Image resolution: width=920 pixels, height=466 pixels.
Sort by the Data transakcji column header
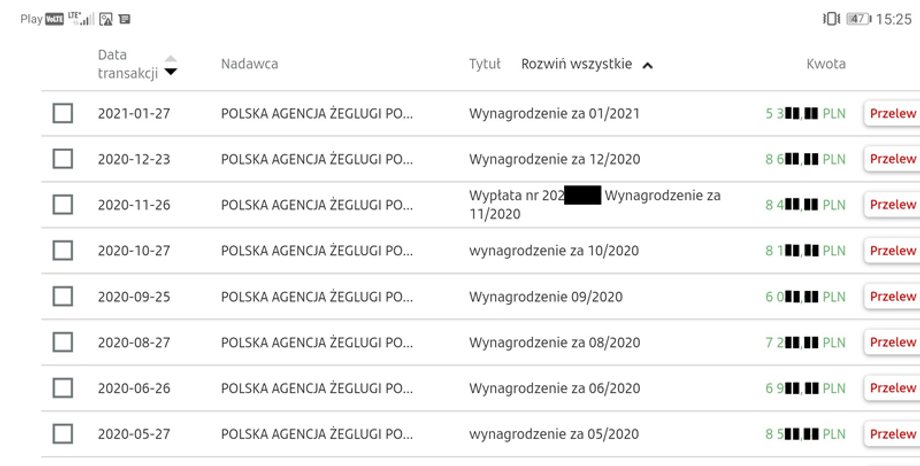[x=127, y=64]
